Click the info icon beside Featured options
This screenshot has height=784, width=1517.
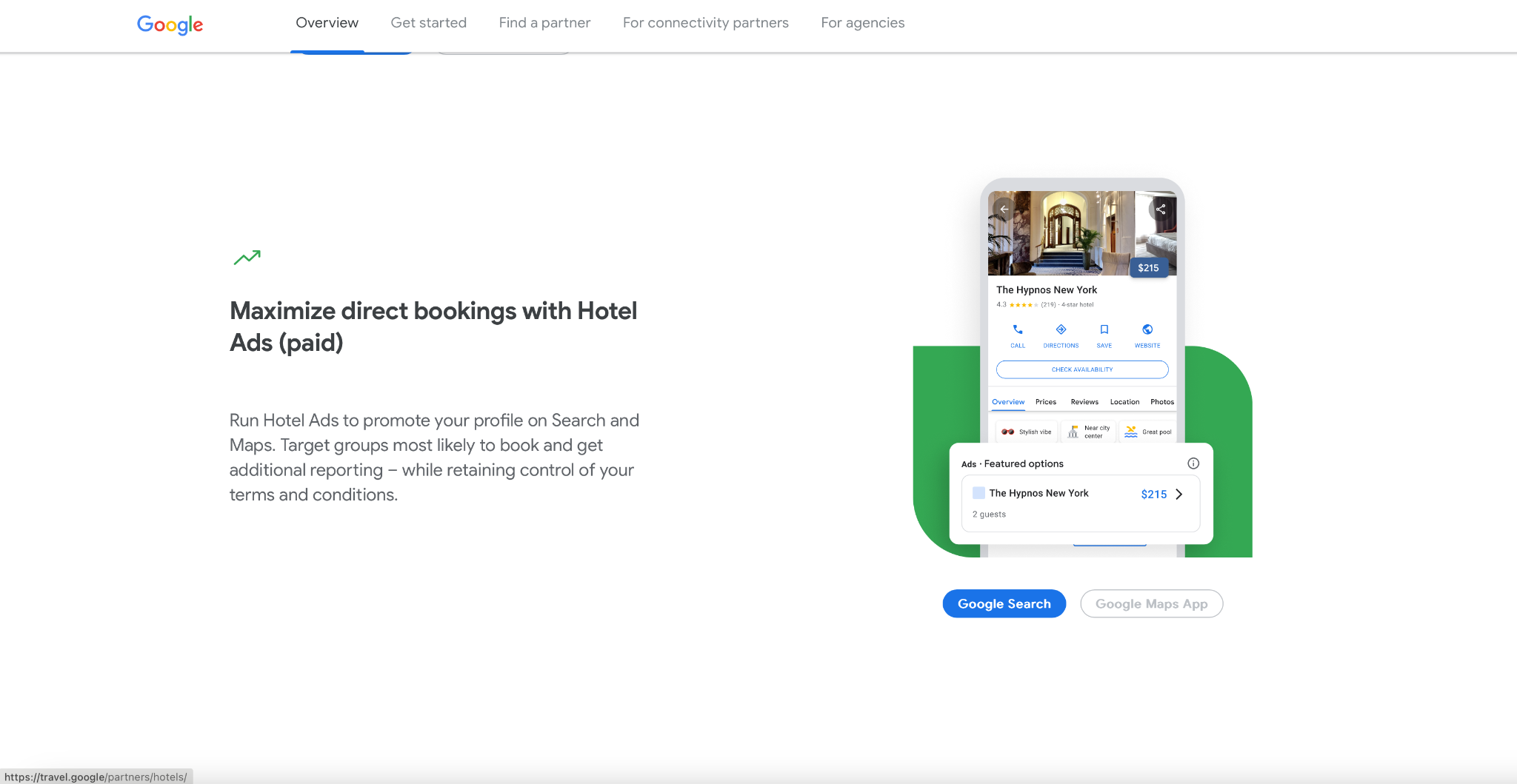[x=1193, y=463]
